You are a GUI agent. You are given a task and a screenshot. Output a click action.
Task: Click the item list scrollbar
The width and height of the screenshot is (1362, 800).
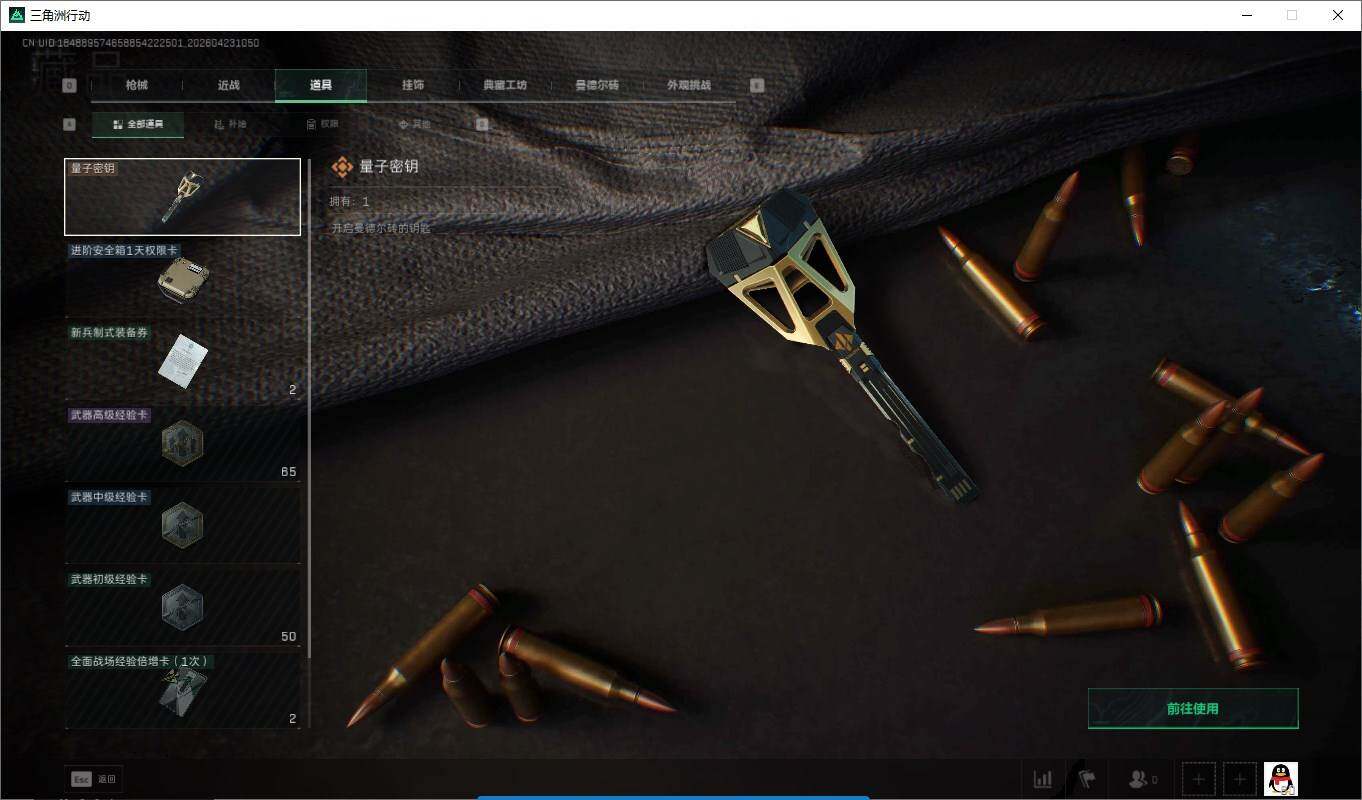pos(309,408)
